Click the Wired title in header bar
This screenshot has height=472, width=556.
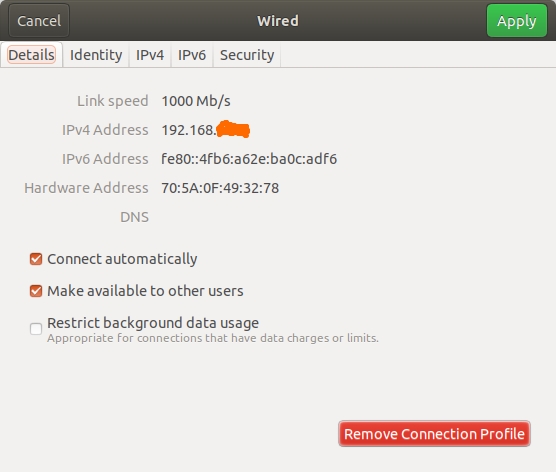(x=278, y=21)
